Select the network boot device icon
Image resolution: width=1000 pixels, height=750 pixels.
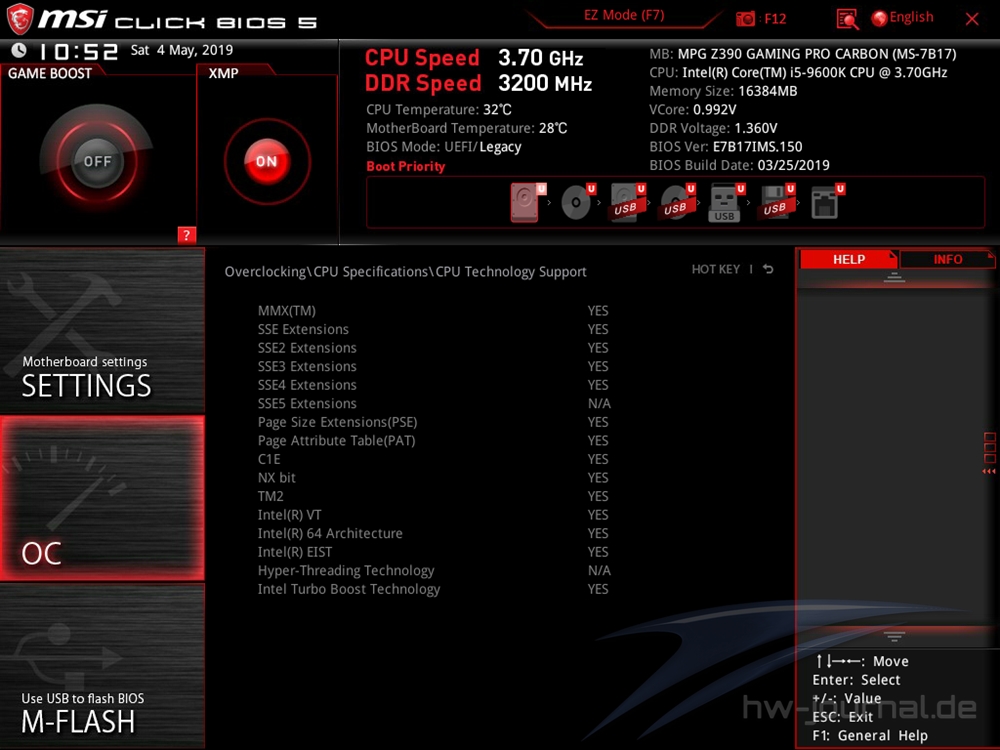point(827,202)
